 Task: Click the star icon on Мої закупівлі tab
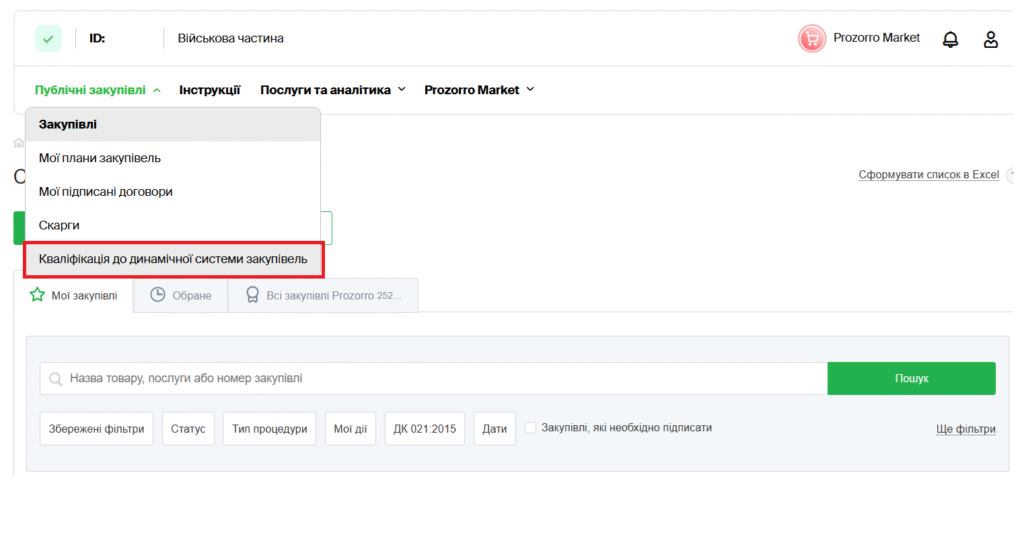(x=38, y=295)
